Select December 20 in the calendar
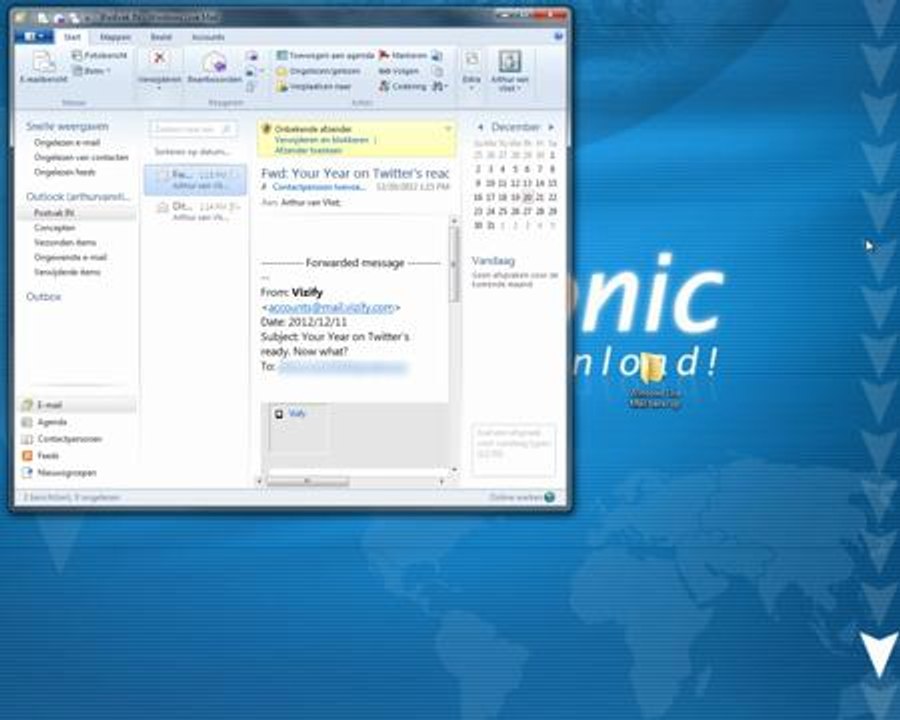Image resolution: width=900 pixels, height=720 pixels. [x=527, y=198]
